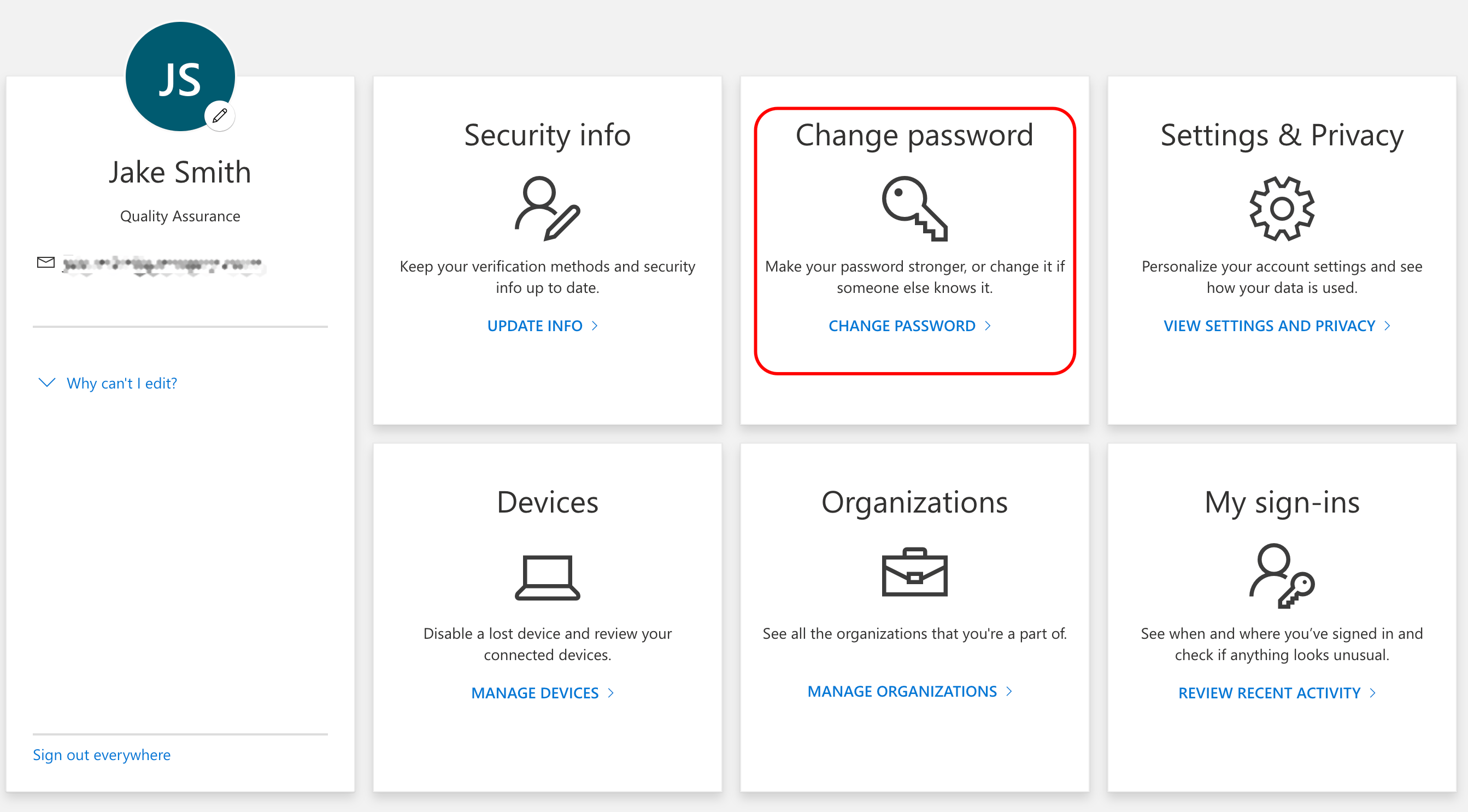Image resolution: width=1468 pixels, height=812 pixels.
Task: Open the UPDATE INFO link
Action: (534, 325)
